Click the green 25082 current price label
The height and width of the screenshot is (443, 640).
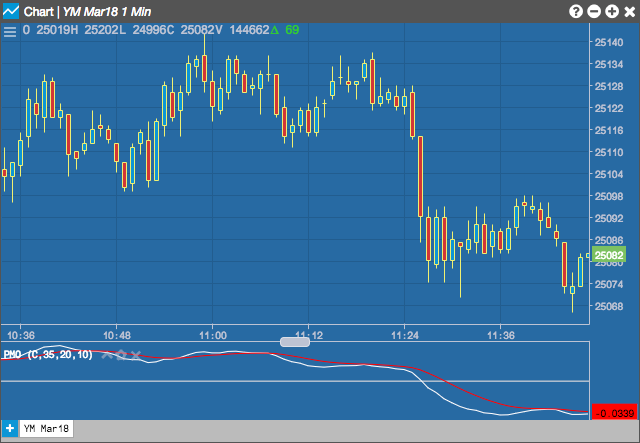click(609, 255)
